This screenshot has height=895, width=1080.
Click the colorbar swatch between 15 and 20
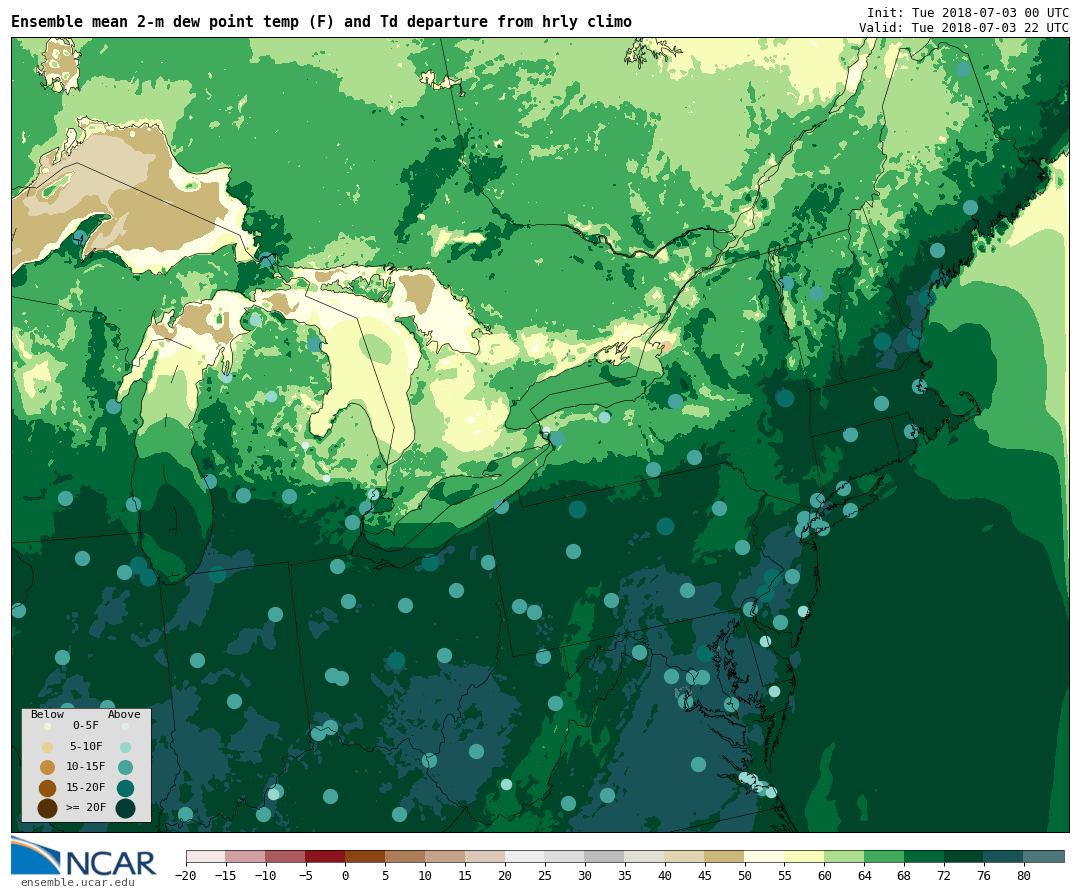[x=486, y=856]
